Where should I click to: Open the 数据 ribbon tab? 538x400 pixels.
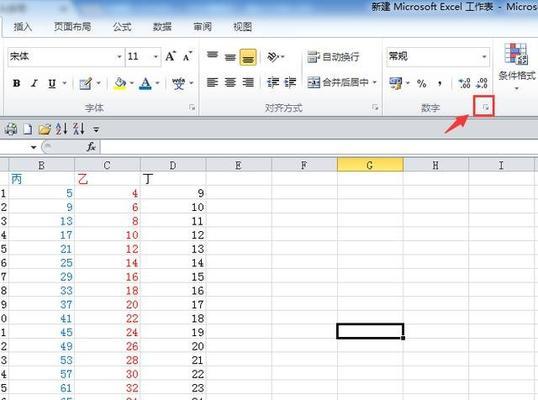pos(162,26)
